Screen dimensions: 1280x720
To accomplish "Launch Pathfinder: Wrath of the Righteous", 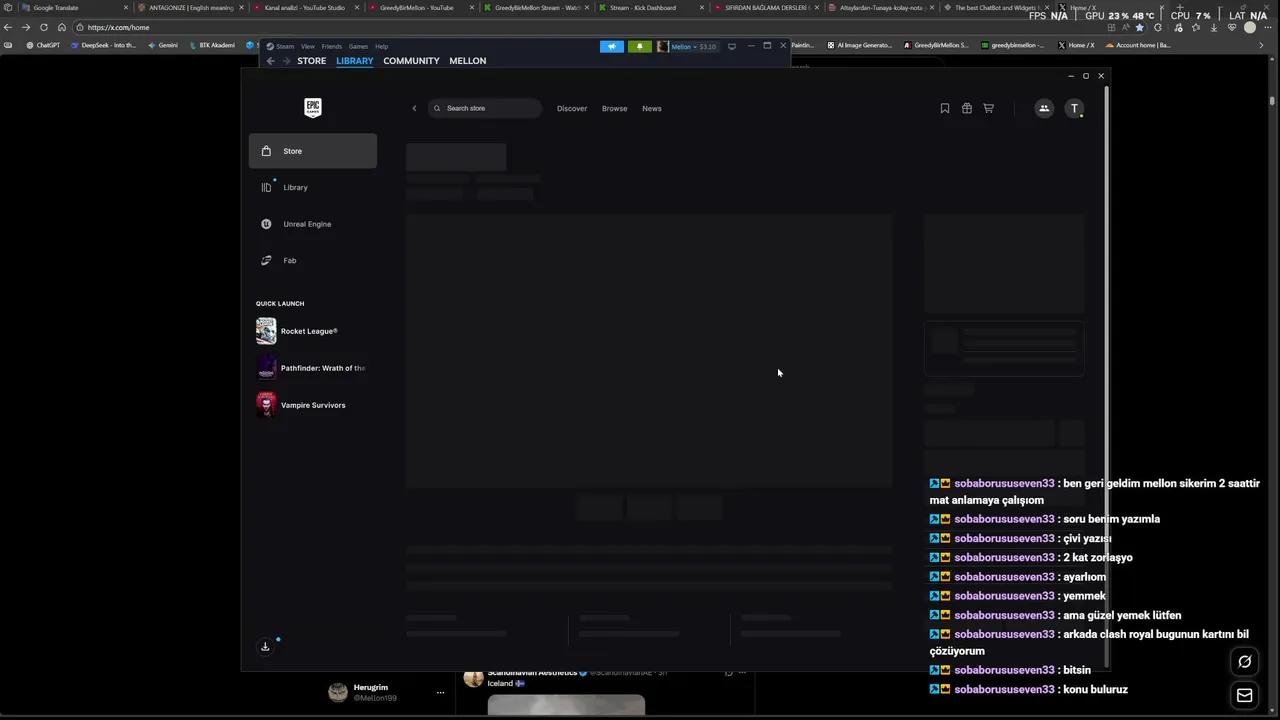I will [x=313, y=368].
